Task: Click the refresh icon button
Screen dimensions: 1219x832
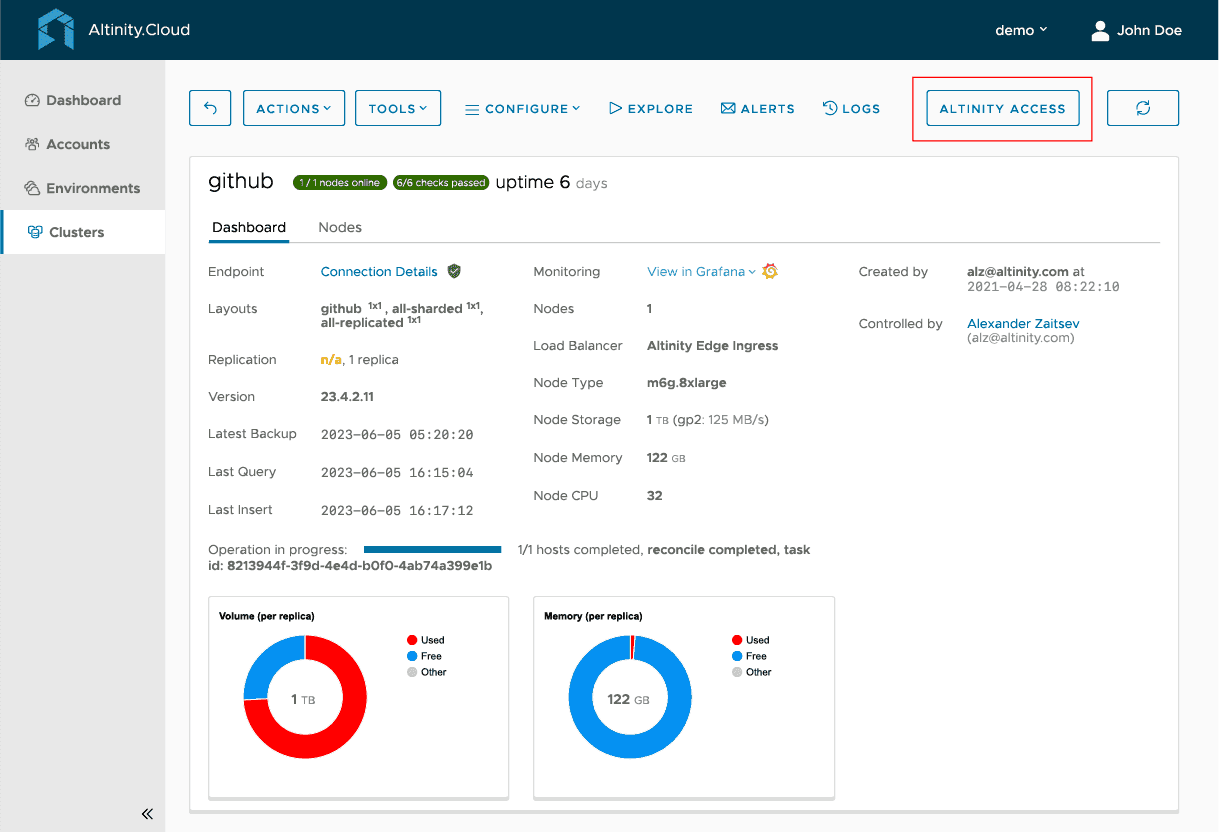Action: [x=1143, y=108]
